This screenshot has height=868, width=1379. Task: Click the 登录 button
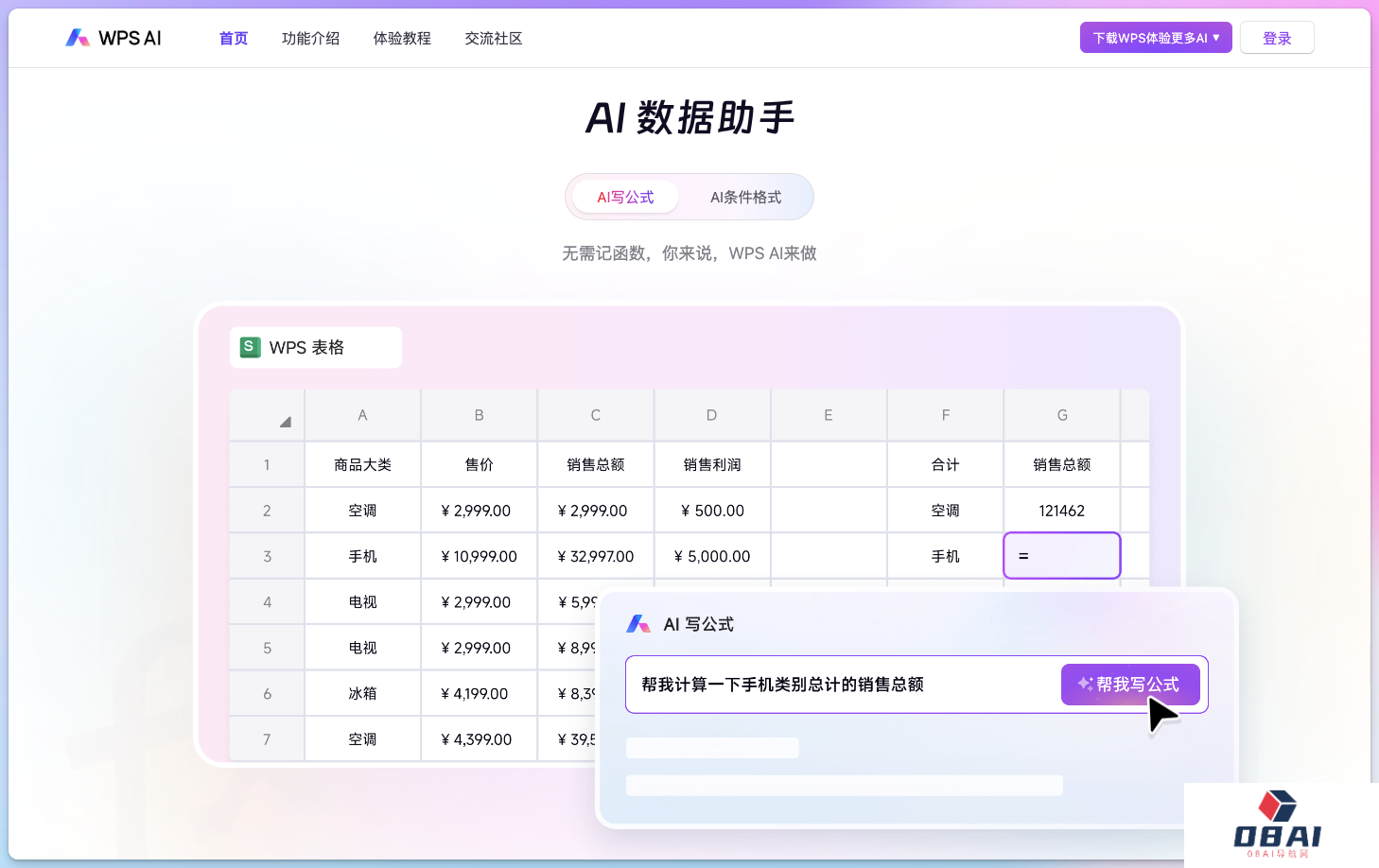[x=1276, y=38]
